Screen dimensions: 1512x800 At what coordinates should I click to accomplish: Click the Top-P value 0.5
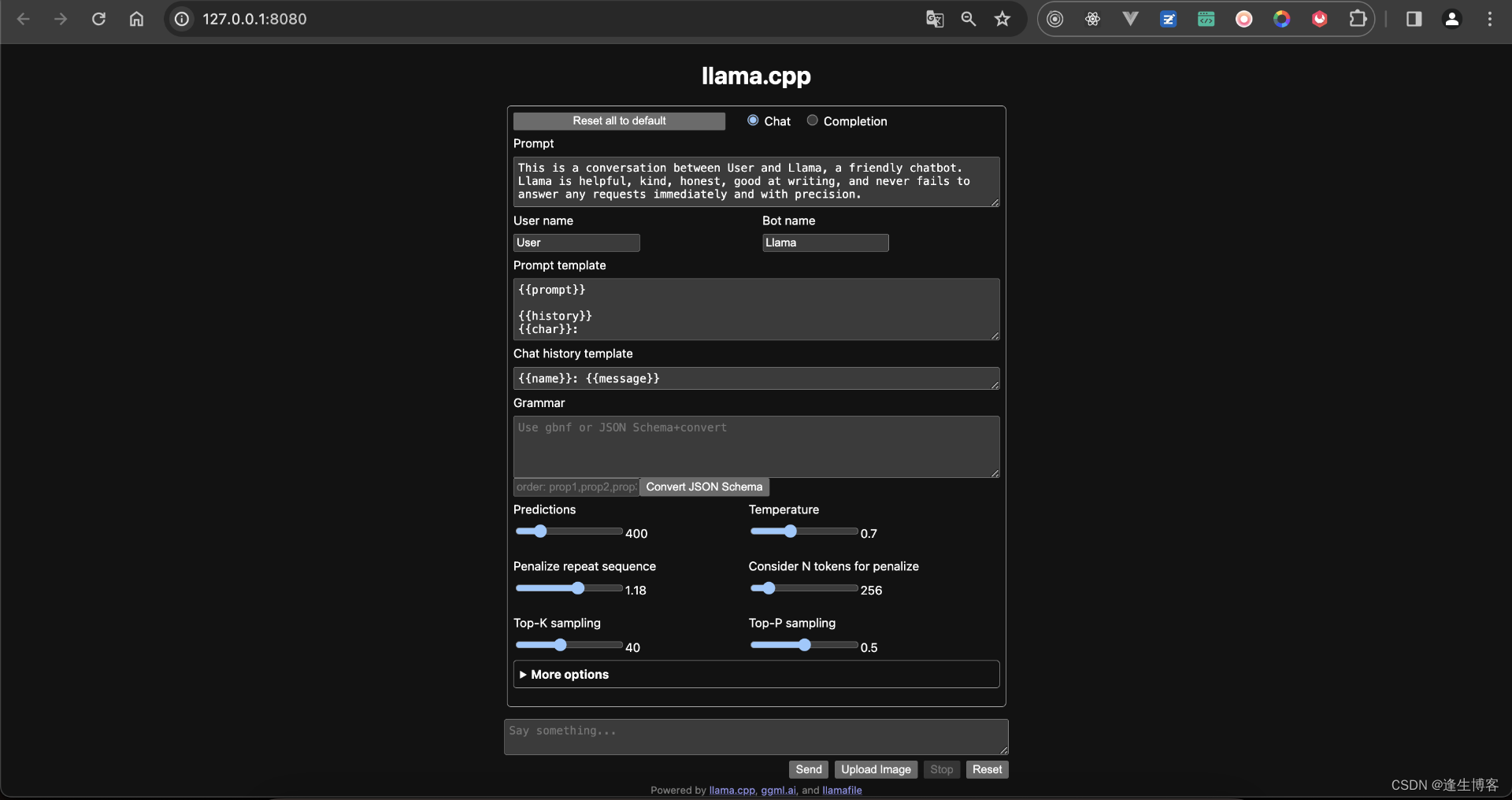869,647
